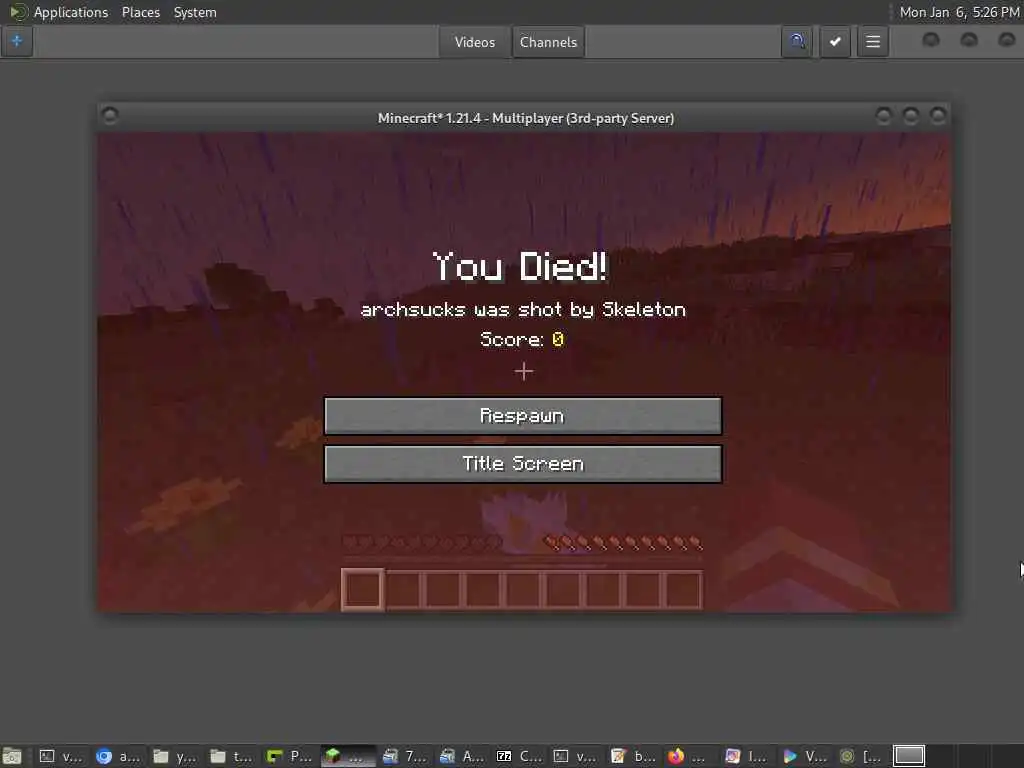Image resolution: width=1024 pixels, height=768 pixels.
Task: Click the Minecraft window menu button at title-bar left
Action: (x=110, y=116)
